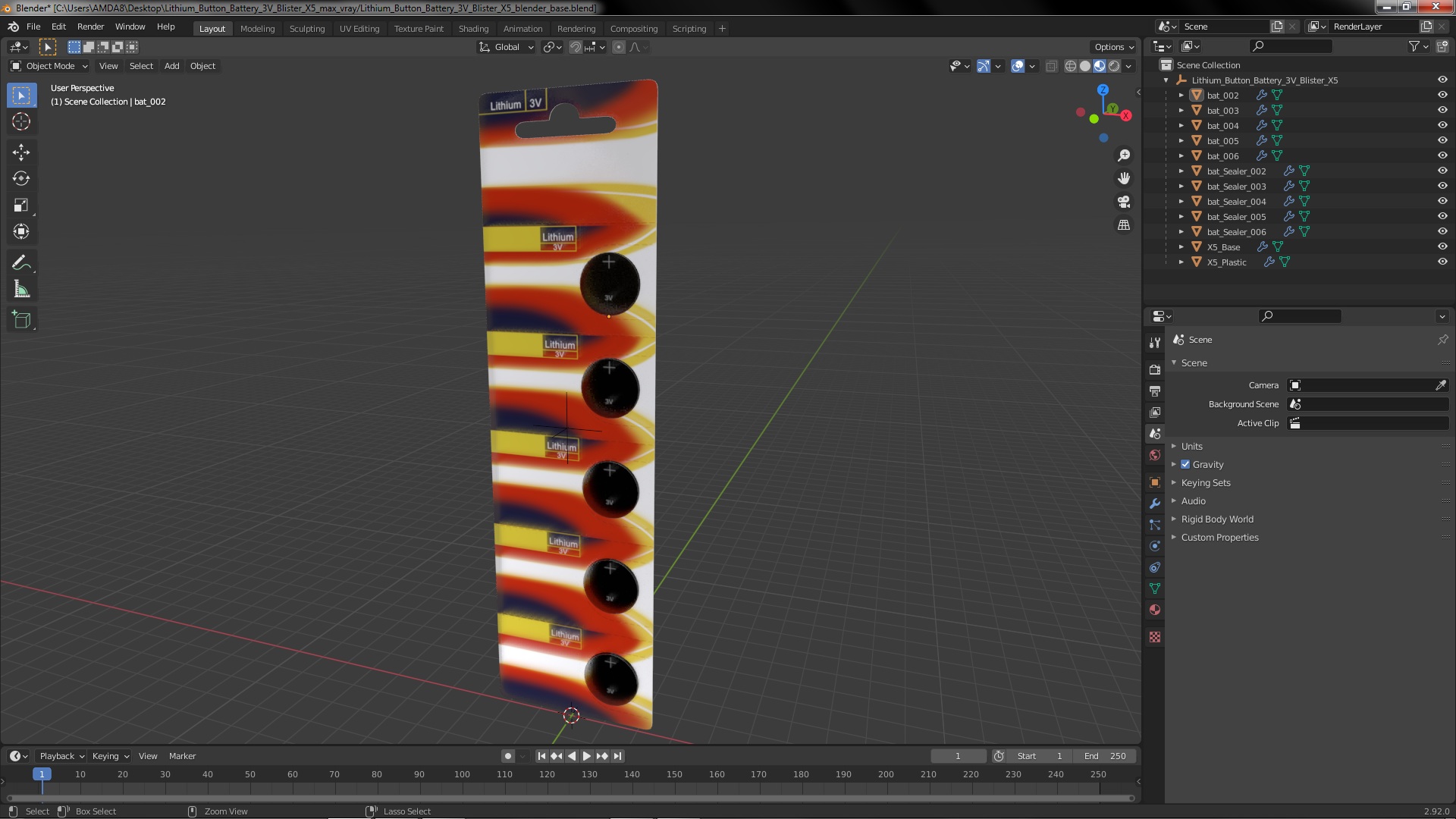This screenshot has height=819, width=1456.
Task: Click the blue Z axis gizmo ball
Action: (1103, 89)
